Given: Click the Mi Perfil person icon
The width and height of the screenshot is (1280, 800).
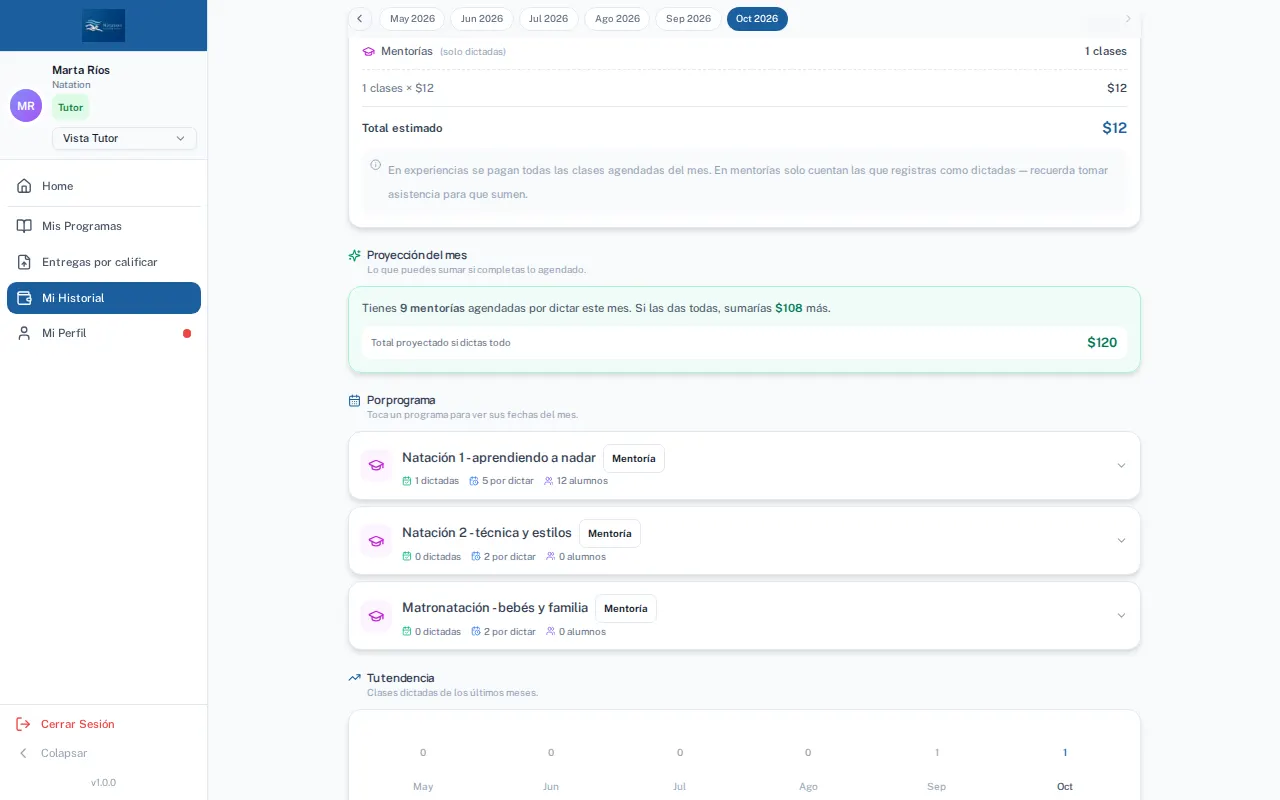Looking at the screenshot, I should point(24,333).
